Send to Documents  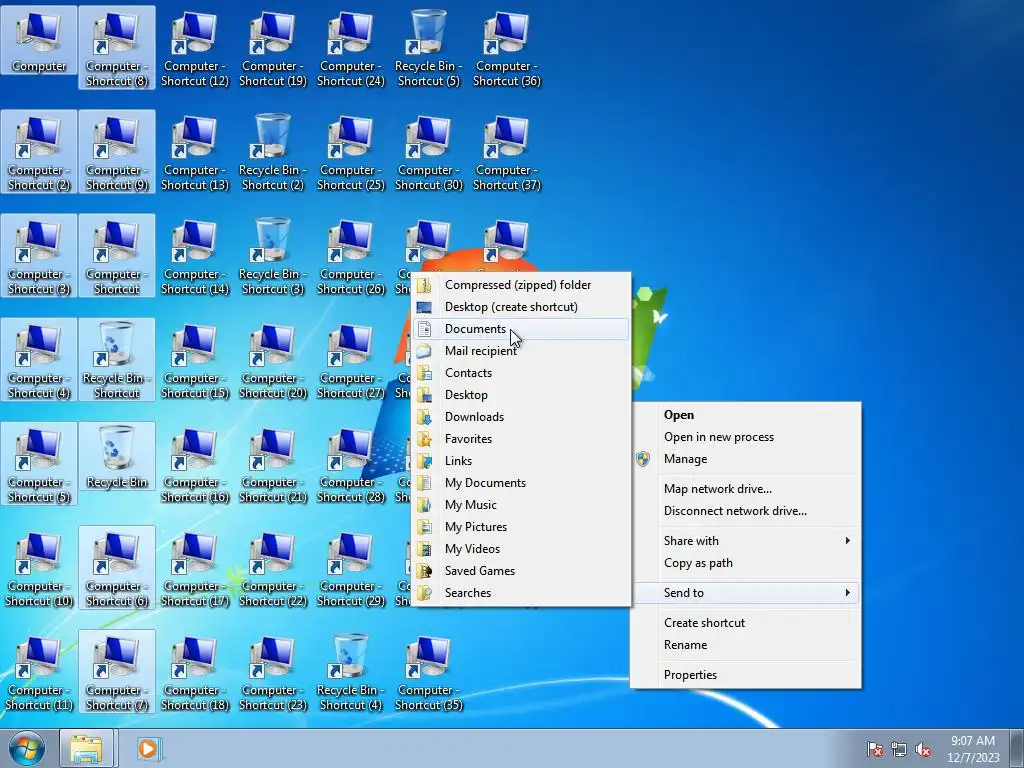click(520, 329)
